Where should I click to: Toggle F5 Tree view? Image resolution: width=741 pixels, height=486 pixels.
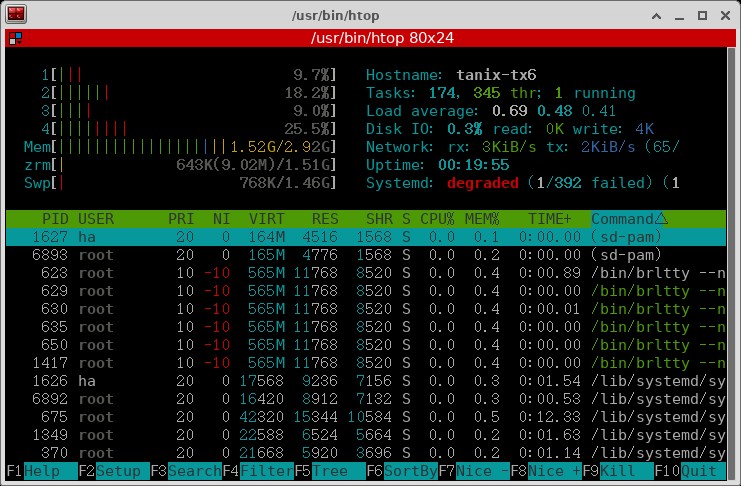pyautogui.click(x=330, y=471)
